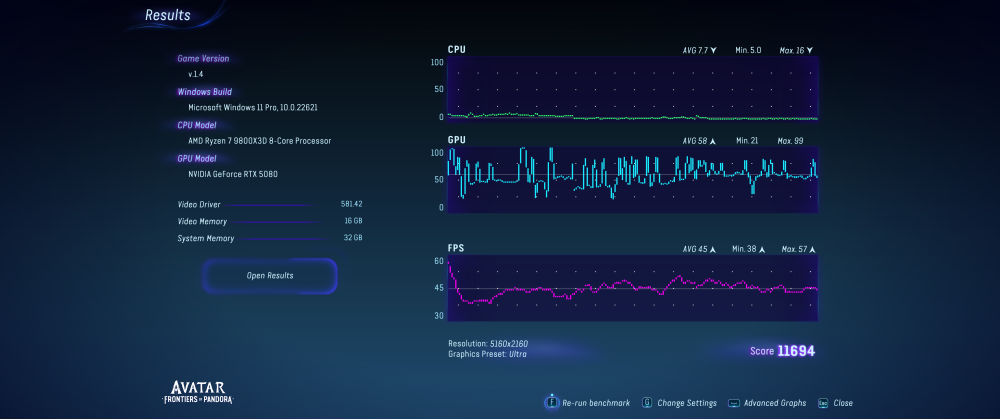The width and height of the screenshot is (1000, 419).
Task: Click the up arrow next to FPS AVG 45
Action: pos(713,249)
